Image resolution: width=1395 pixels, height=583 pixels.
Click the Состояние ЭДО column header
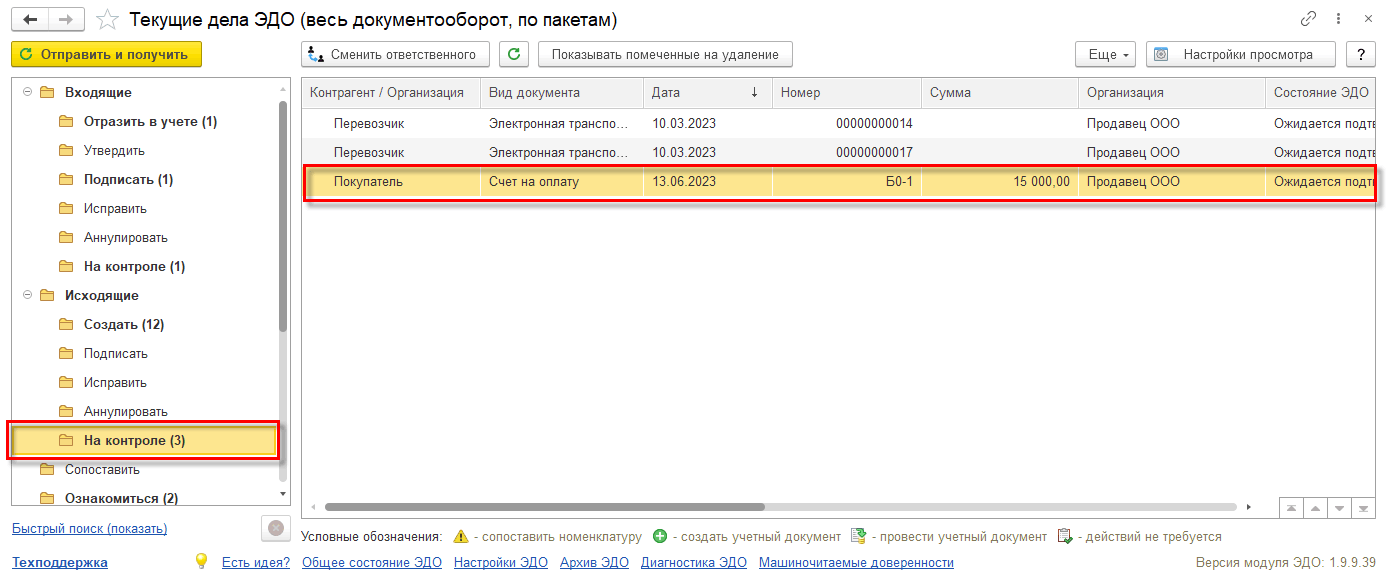1320,93
